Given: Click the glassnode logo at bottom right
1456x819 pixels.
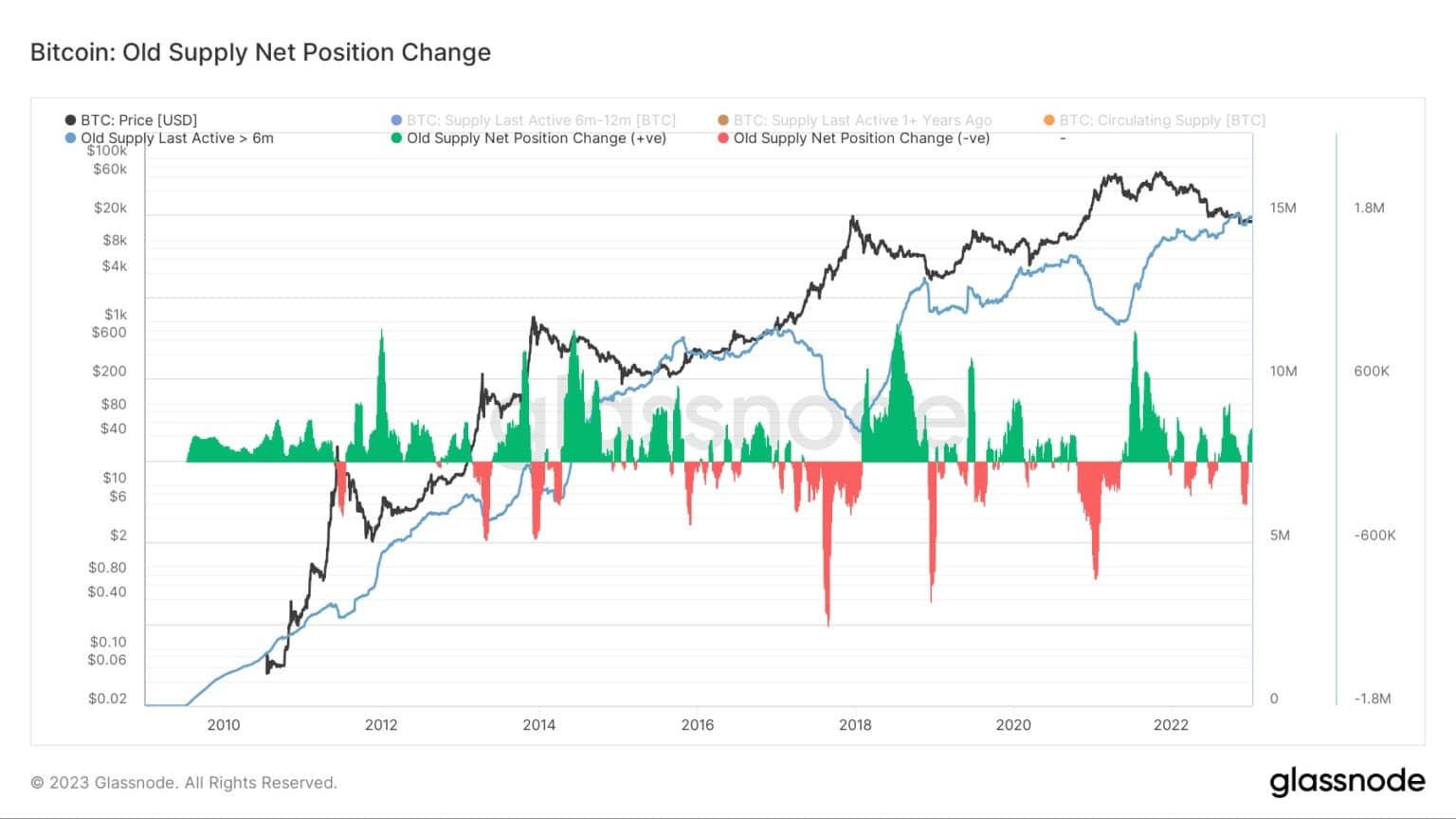Looking at the screenshot, I should (x=1347, y=781).
